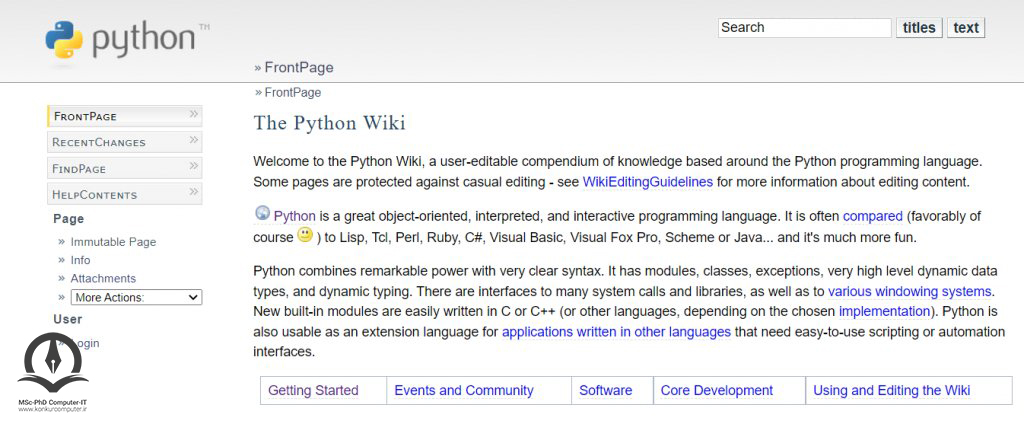Viewport: 1024px width, 424px height.
Task: Focus the Search input field
Action: (805, 27)
